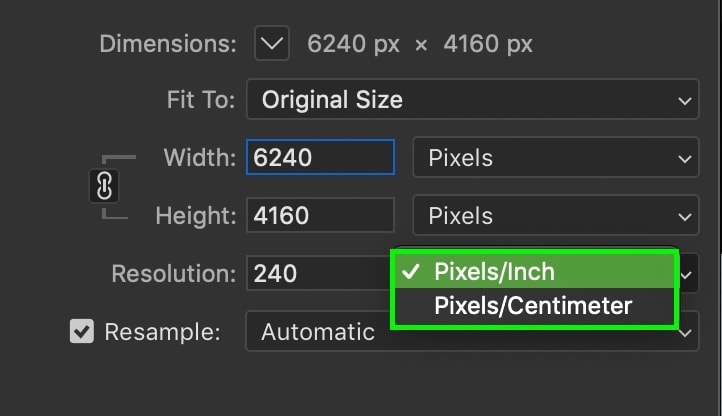
Task: Click the Resolution units chevron arrow
Action: [x=686, y=275]
